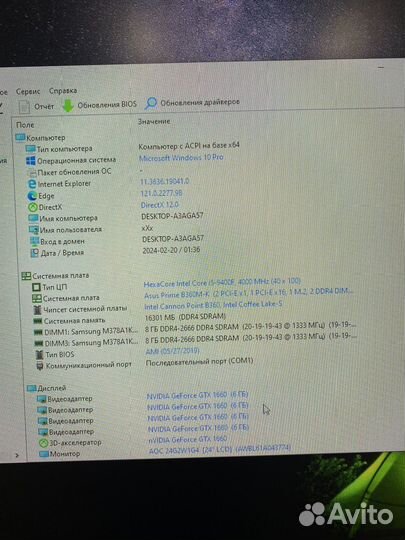Open the AMI (05/27/2019) BIOS link
The image size is (405, 540).
tap(173, 351)
